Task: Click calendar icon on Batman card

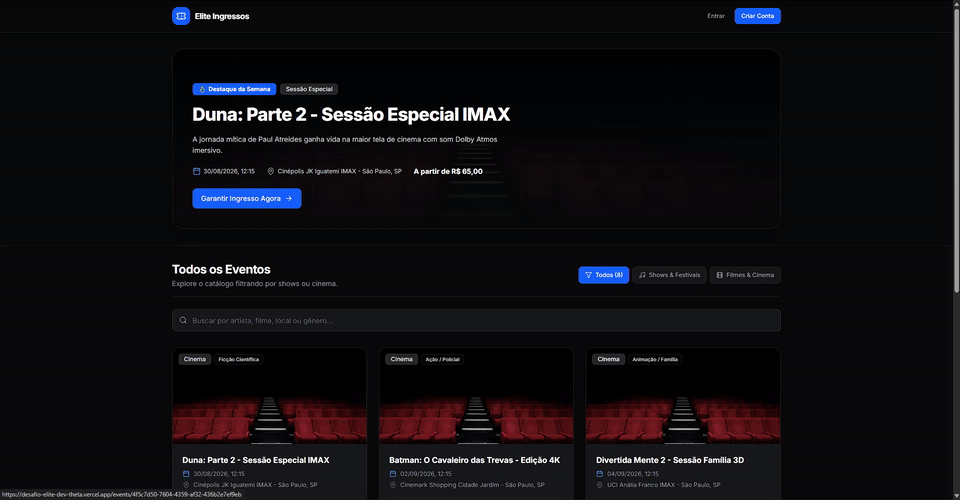Action: (x=393, y=474)
